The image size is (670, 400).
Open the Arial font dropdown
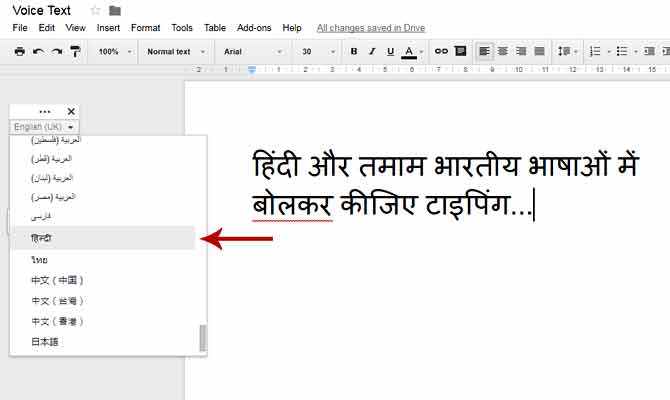[252, 52]
